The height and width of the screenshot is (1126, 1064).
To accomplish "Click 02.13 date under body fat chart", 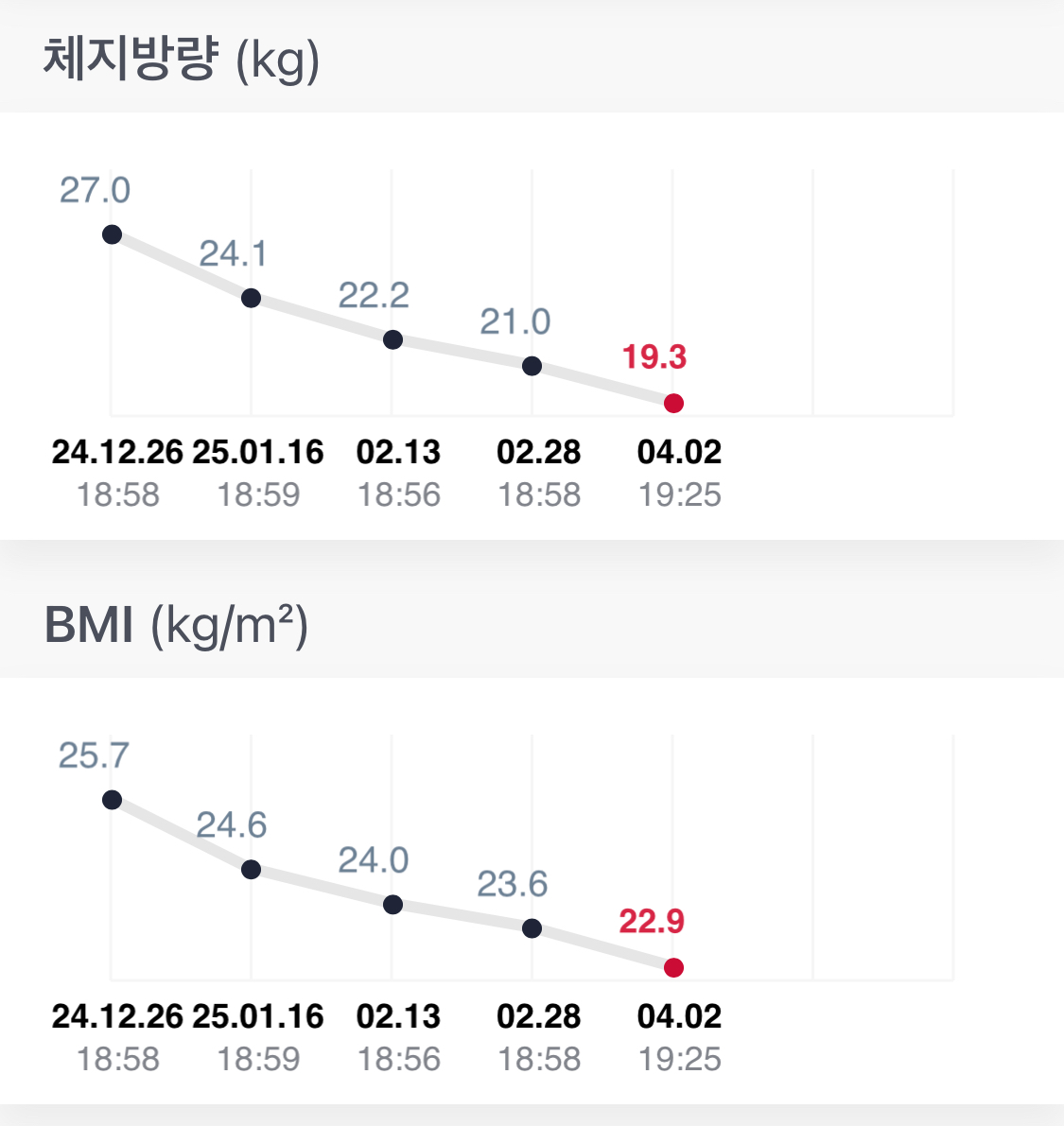I will 398,452.
